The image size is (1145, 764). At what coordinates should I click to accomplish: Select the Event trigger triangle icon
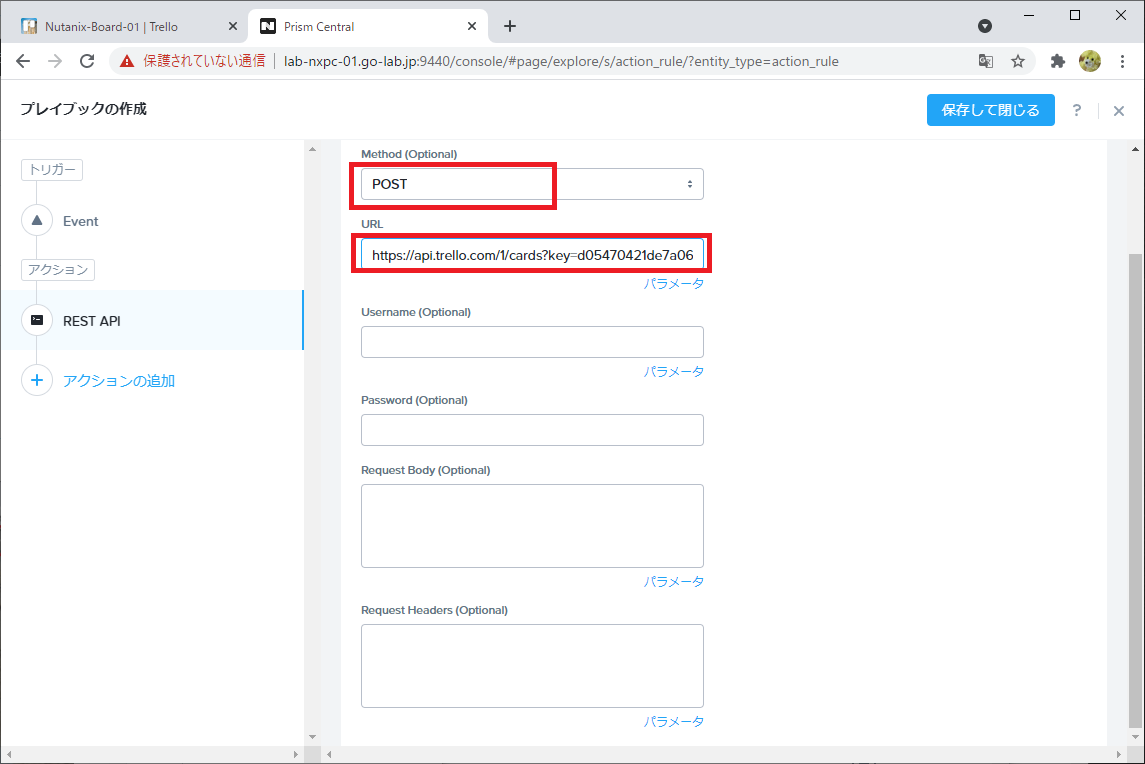coord(37,221)
